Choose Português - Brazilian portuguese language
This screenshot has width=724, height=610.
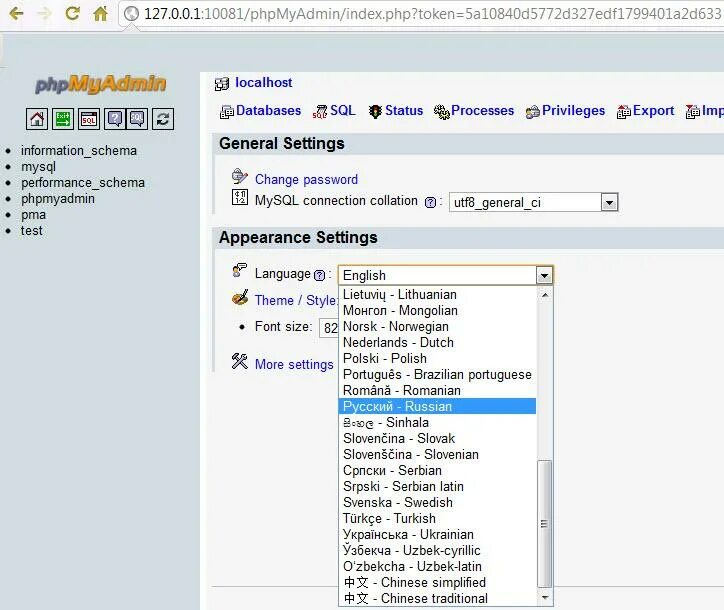(437, 374)
